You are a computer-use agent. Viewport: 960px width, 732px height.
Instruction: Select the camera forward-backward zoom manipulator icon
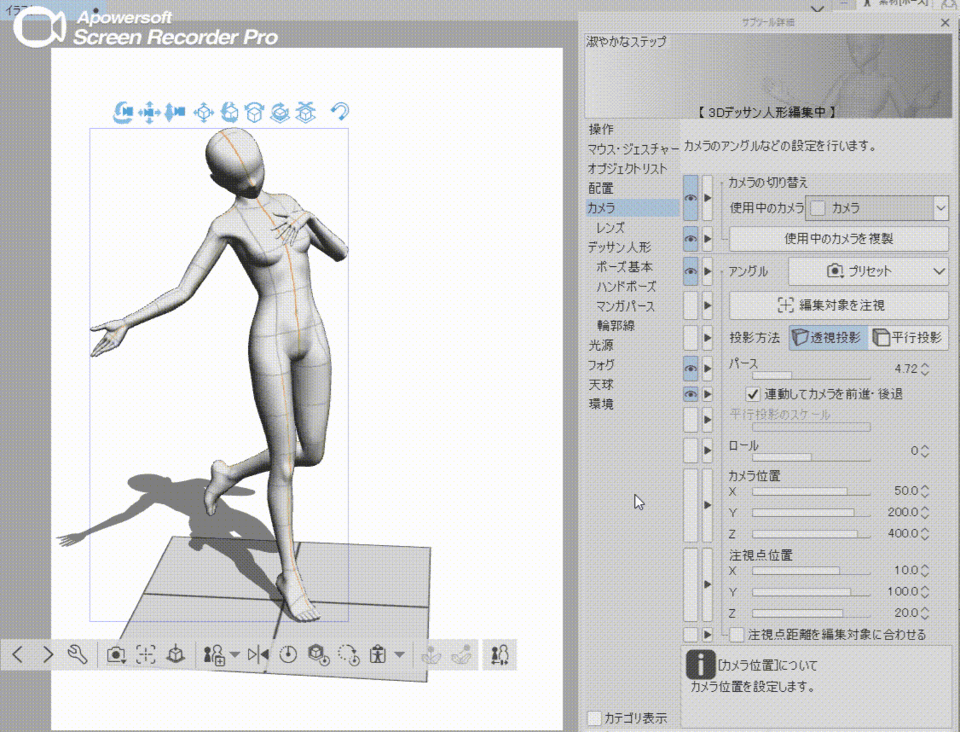[175, 112]
